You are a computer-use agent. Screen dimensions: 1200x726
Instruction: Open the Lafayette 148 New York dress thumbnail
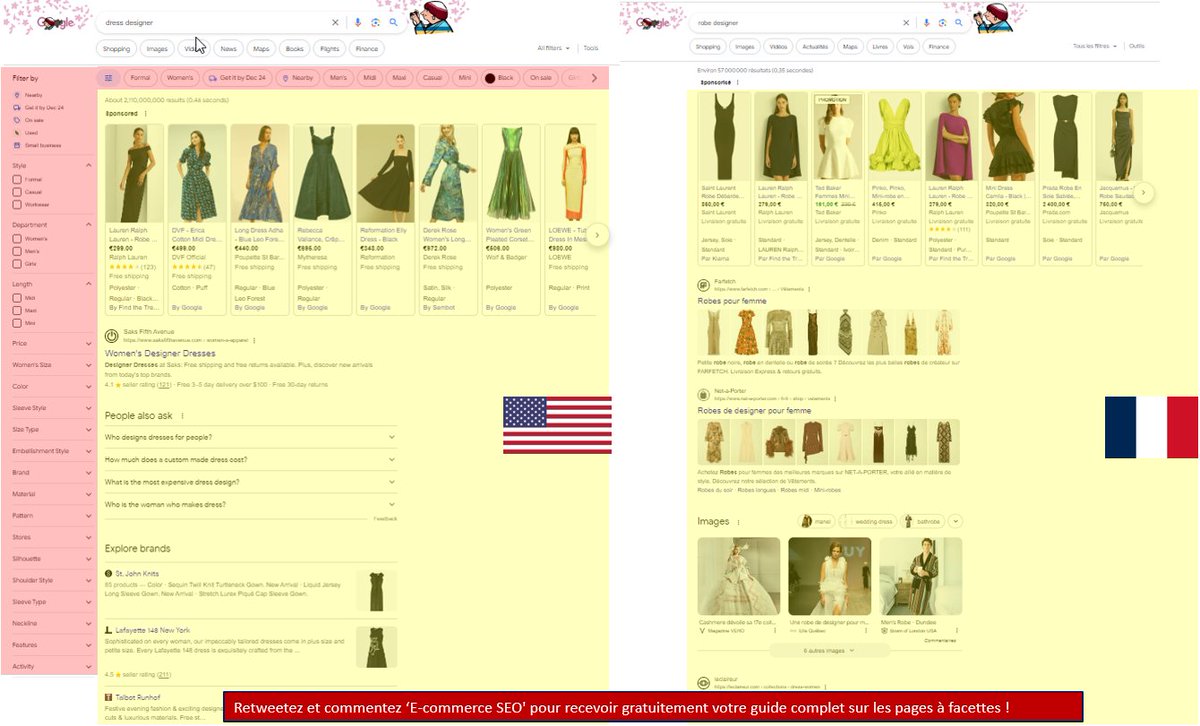[x=376, y=646]
